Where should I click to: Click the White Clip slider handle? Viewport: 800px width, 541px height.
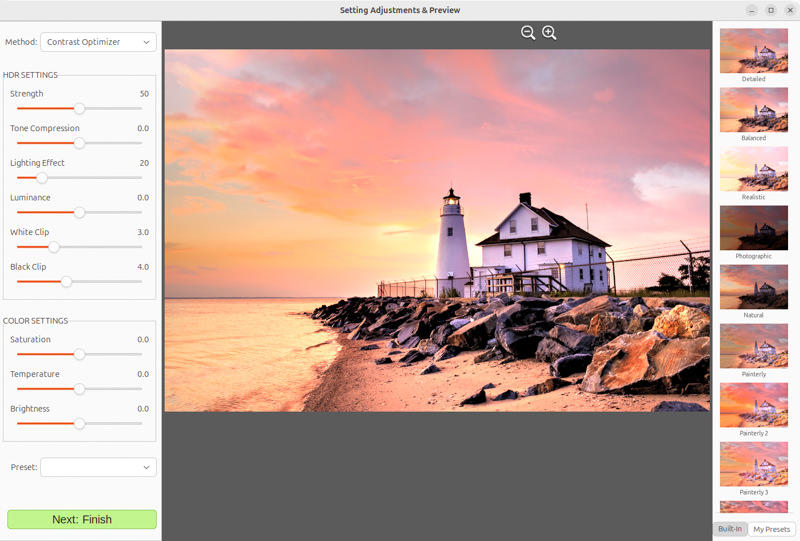(54, 247)
